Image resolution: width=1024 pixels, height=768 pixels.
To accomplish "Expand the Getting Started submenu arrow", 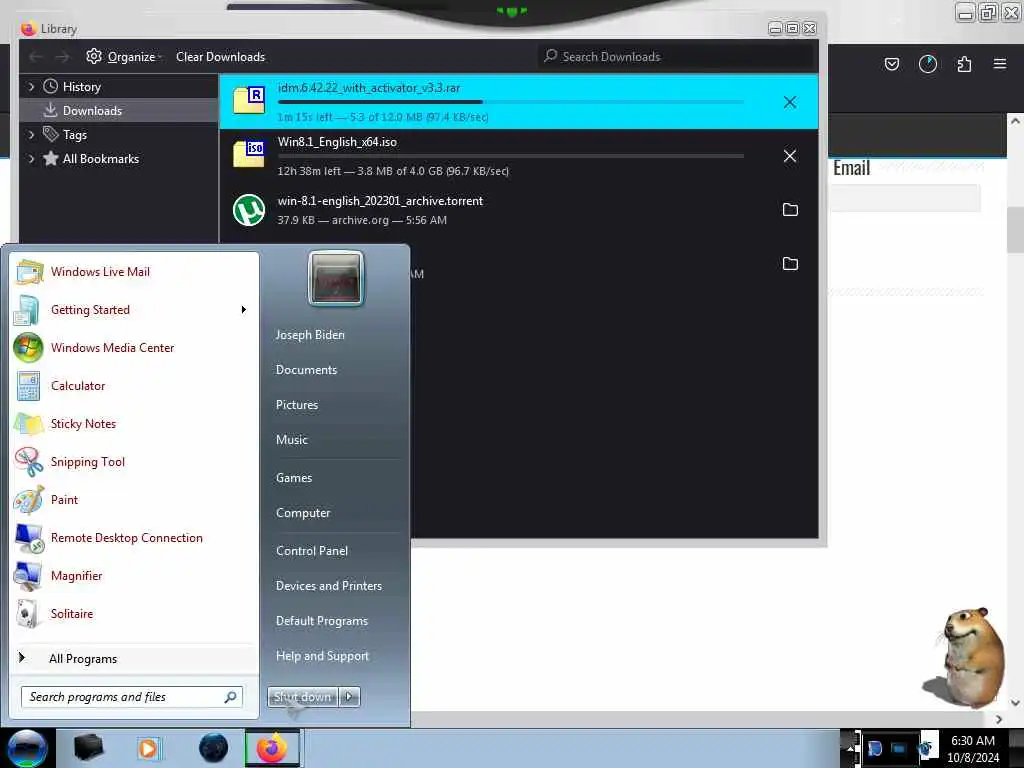I will (x=244, y=310).
